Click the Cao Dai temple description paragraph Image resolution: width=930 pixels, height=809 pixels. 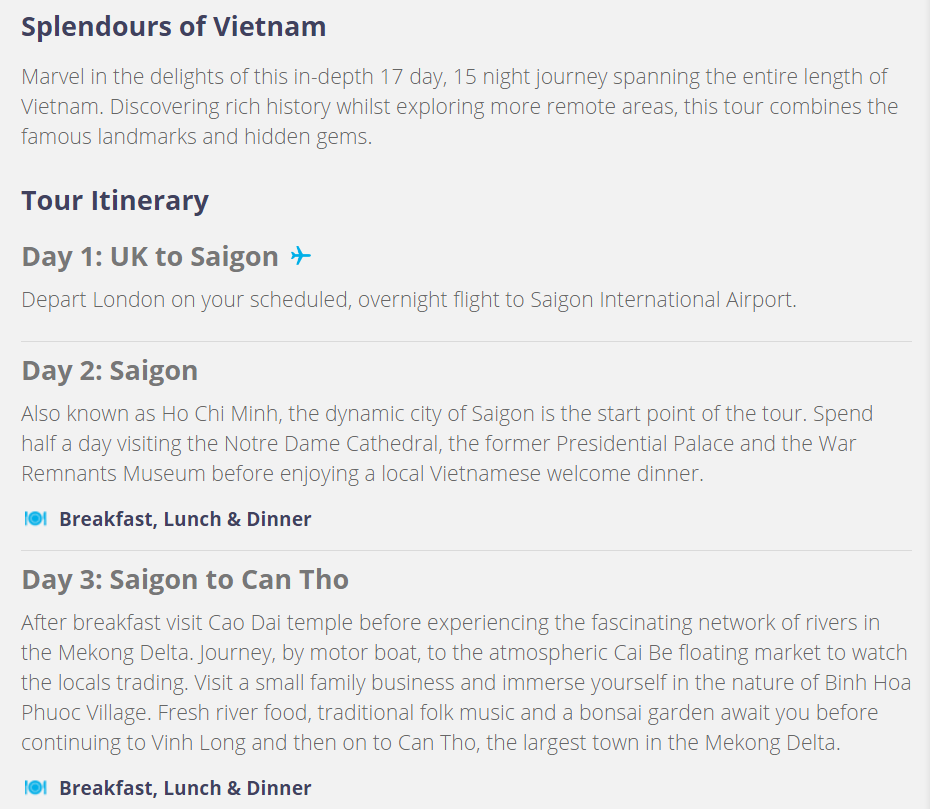(x=466, y=682)
